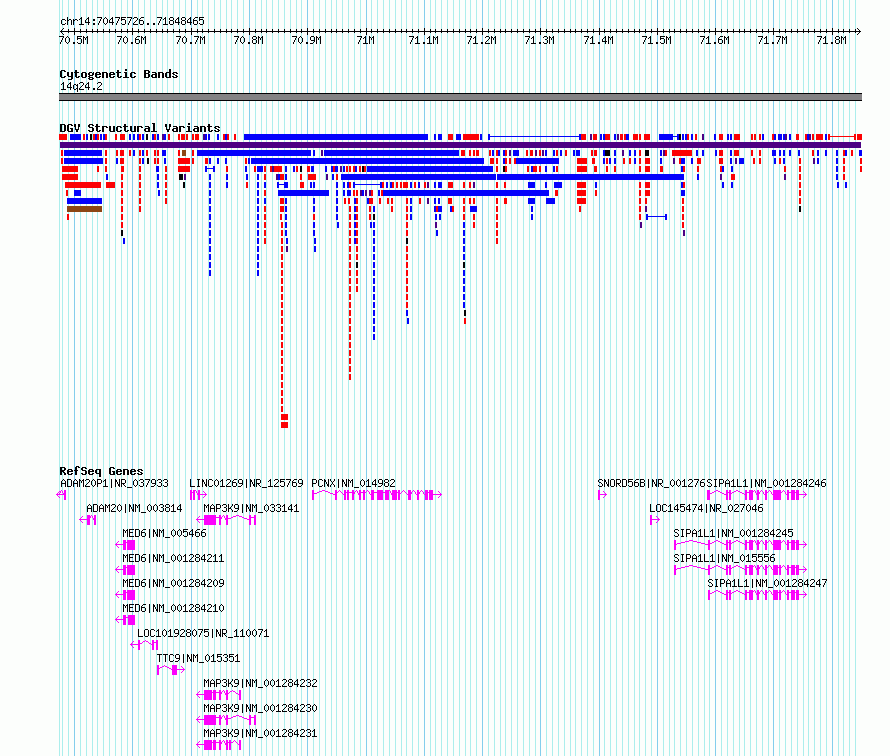Open the MED6|NM_001284209 gene label
Viewport: 890px width, 756px height.
[x=173, y=583]
